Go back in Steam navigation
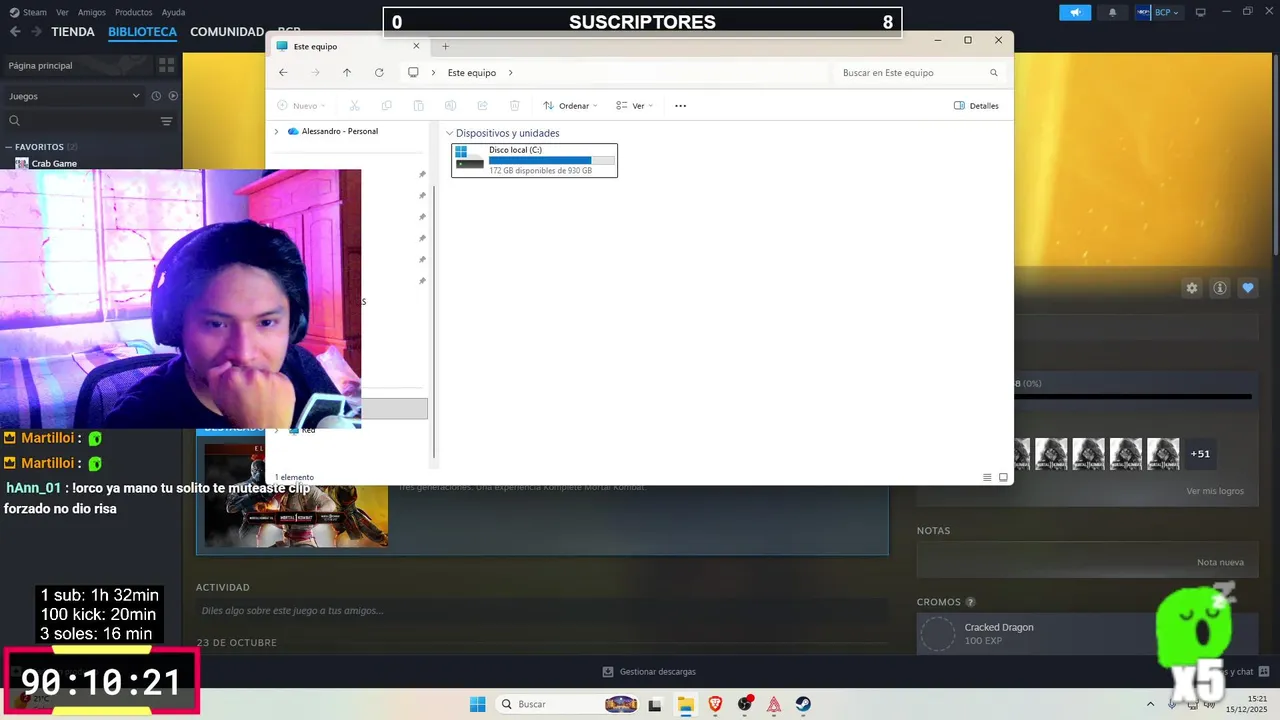1280x720 pixels. (15, 32)
